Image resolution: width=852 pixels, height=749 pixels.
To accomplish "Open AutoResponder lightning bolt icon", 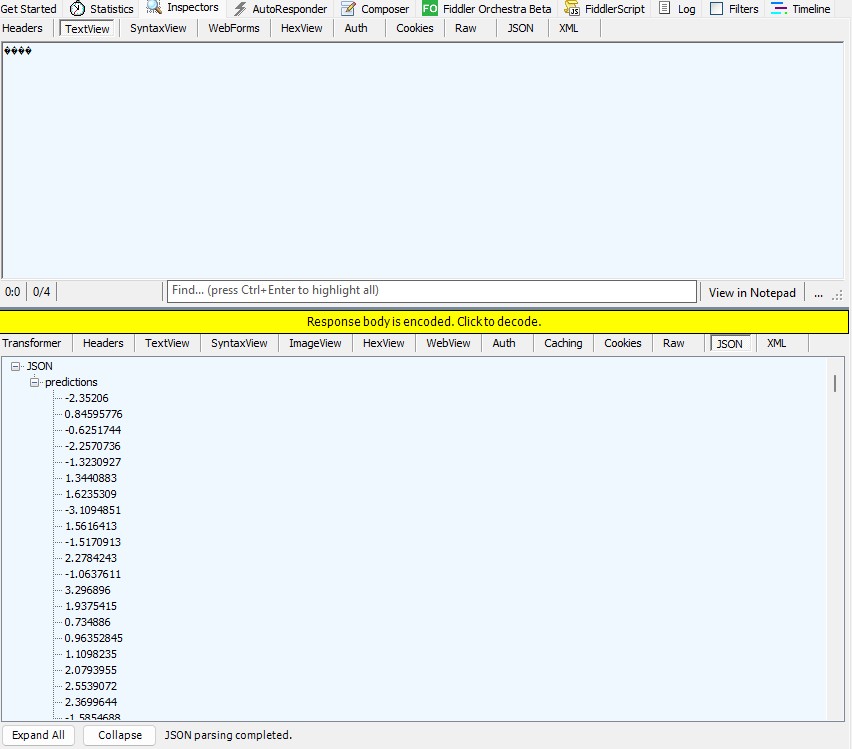I will [x=240, y=9].
